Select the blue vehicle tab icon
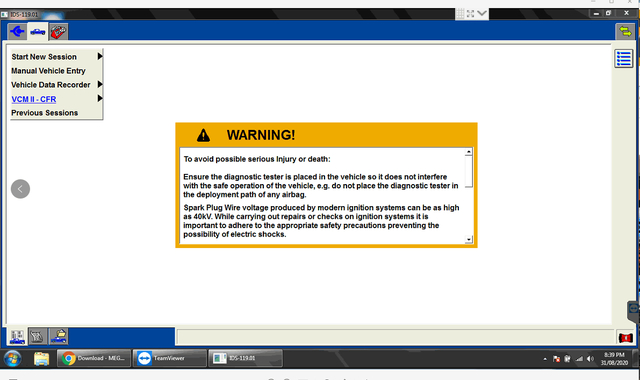This screenshot has width=640, height=380. click(38, 31)
